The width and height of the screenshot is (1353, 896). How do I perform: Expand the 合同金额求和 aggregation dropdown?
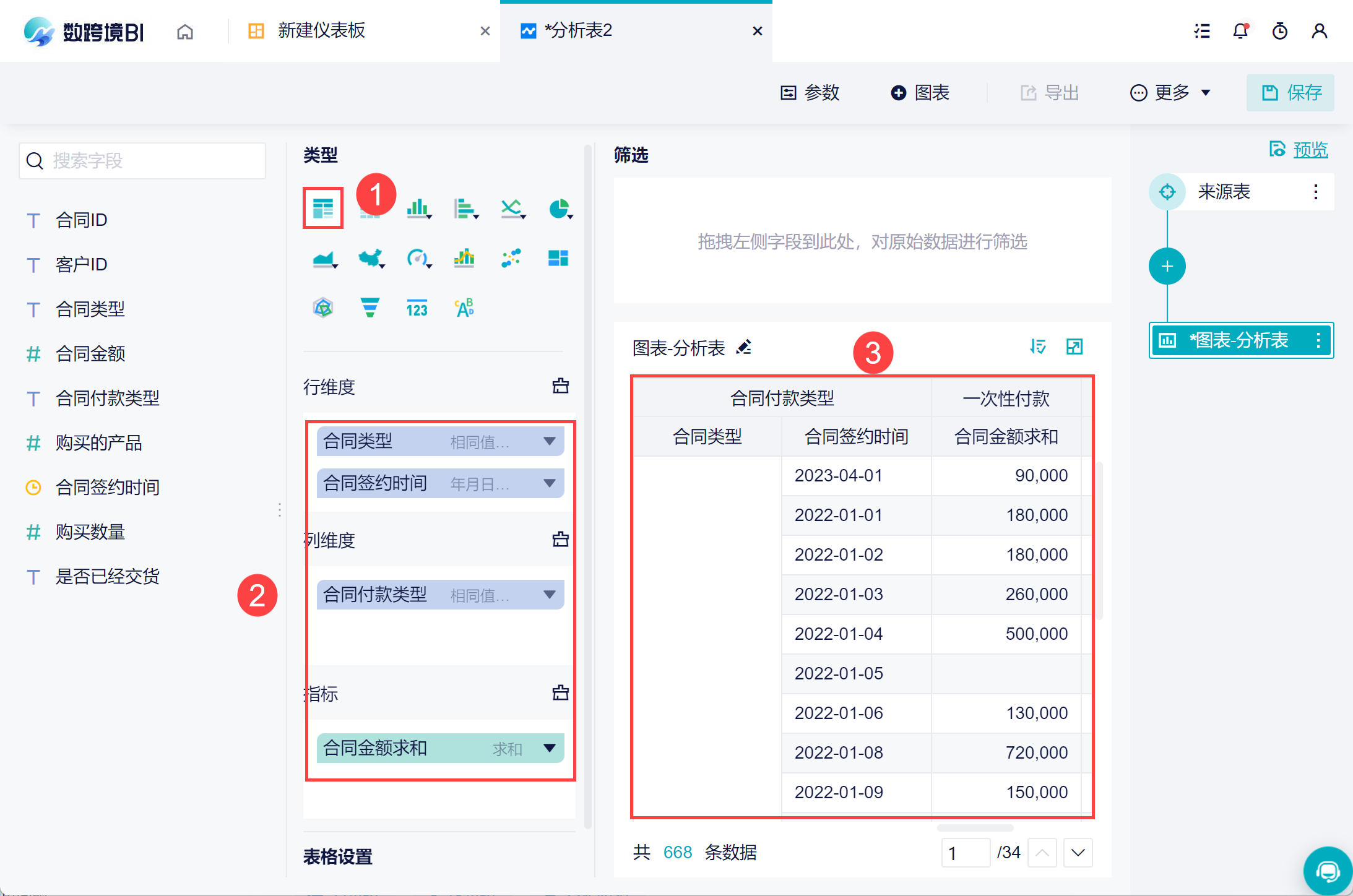[549, 748]
